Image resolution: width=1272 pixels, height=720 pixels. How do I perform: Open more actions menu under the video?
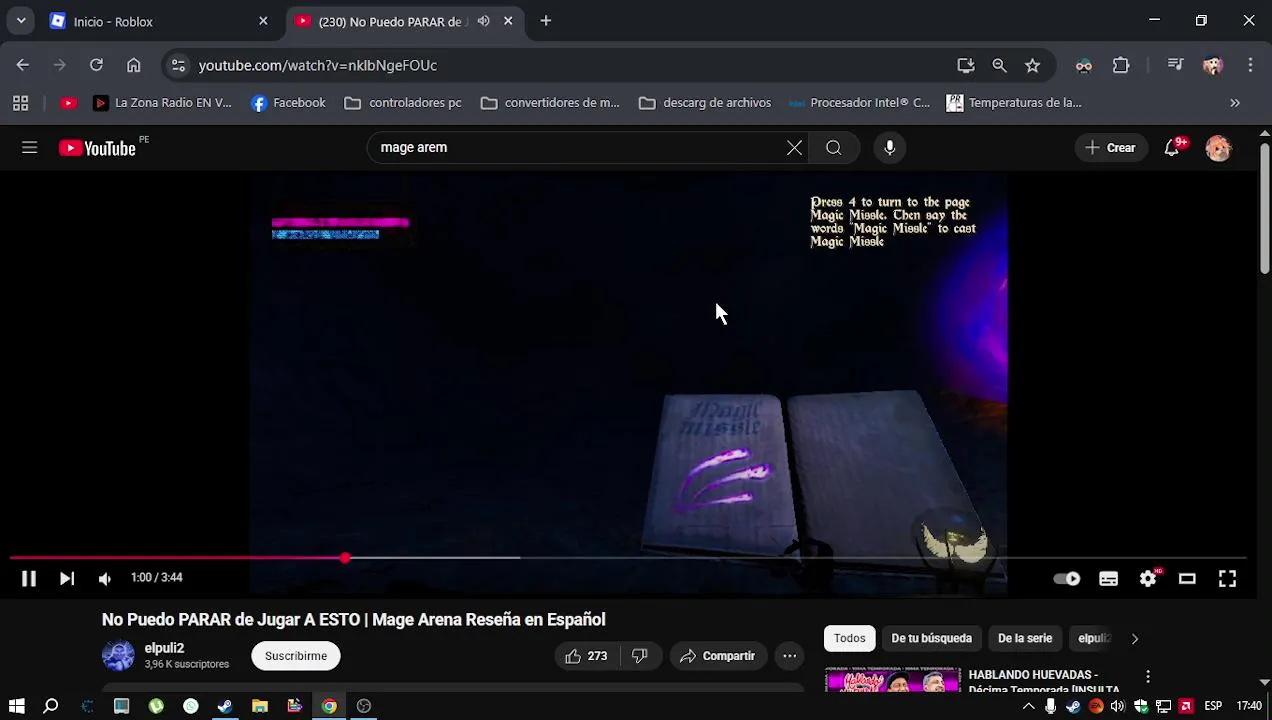pyautogui.click(x=789, y=656)
